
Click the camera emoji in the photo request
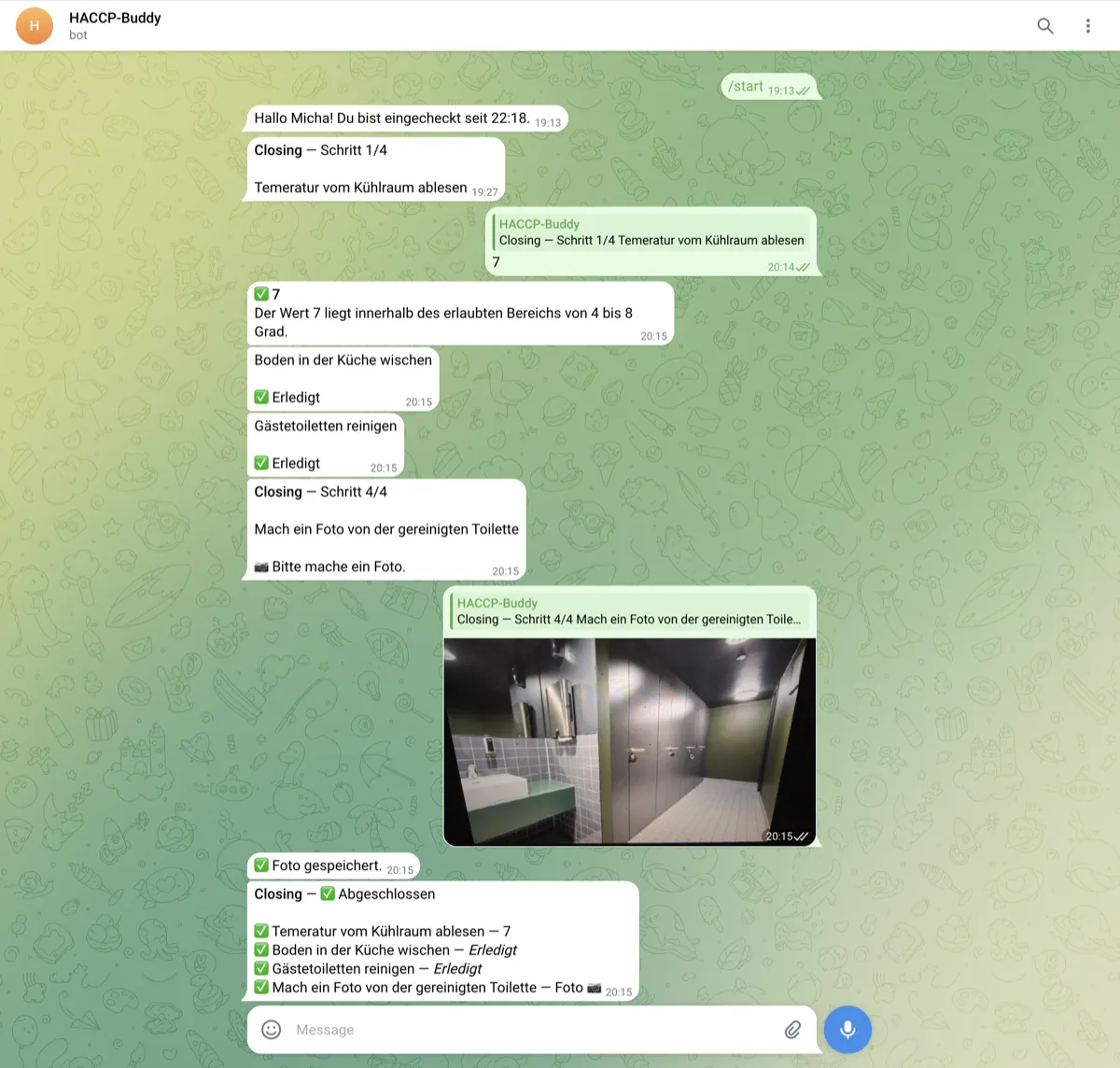tap(260, 566)
